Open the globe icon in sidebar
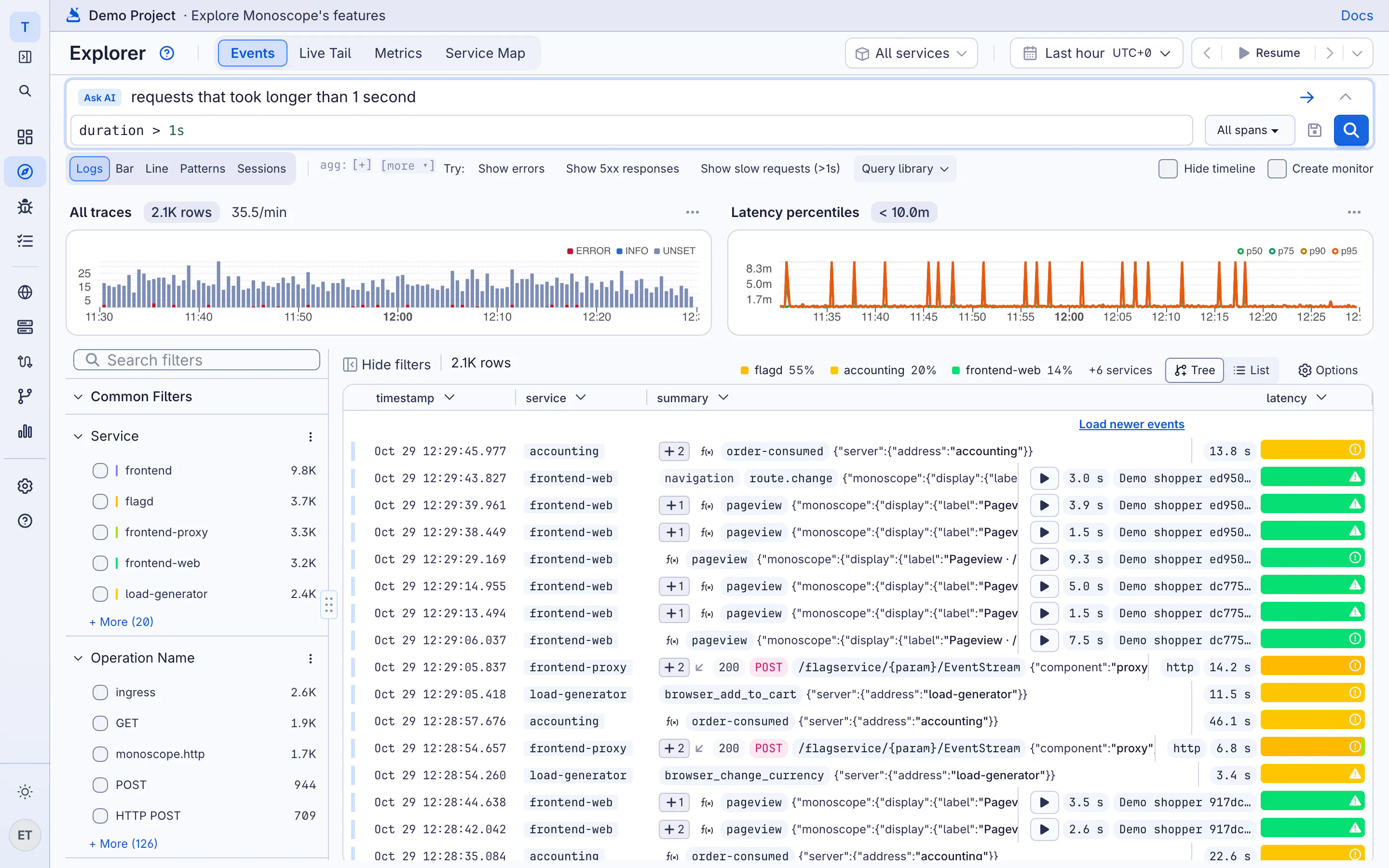This screenshot has width=1389, height=868. coord(25,292)
